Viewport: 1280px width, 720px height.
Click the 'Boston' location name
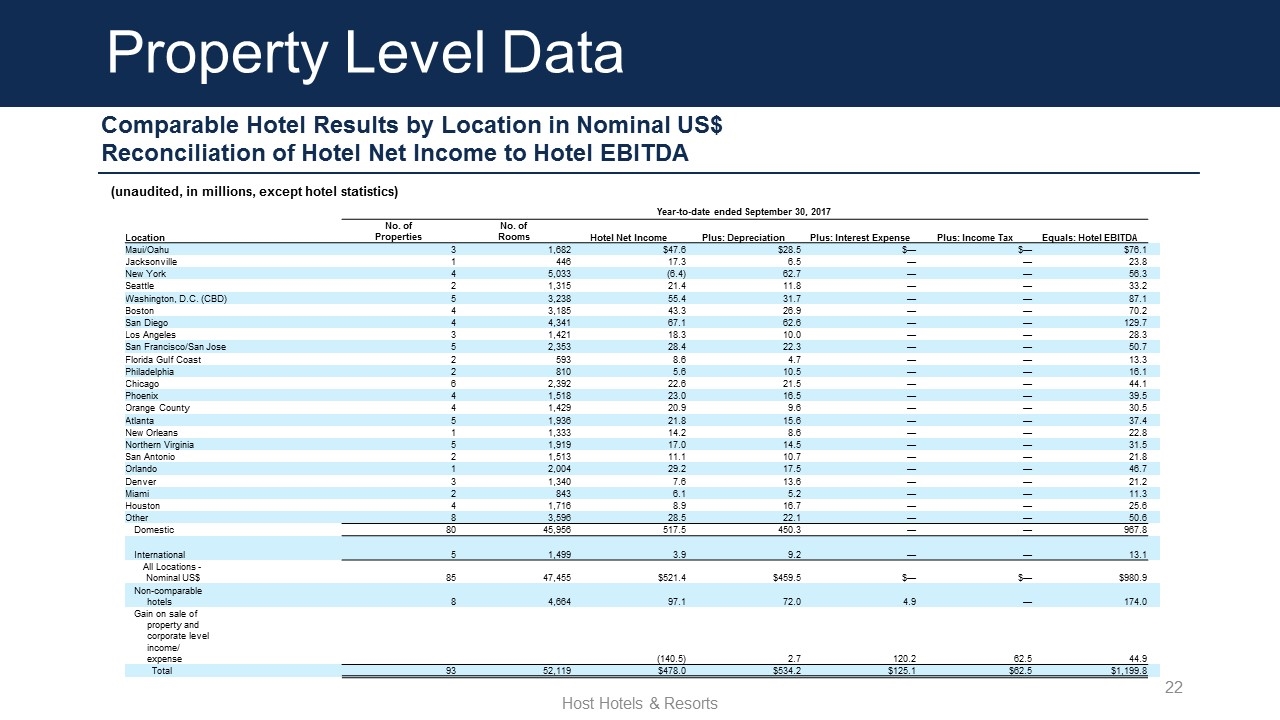point(139,309)
